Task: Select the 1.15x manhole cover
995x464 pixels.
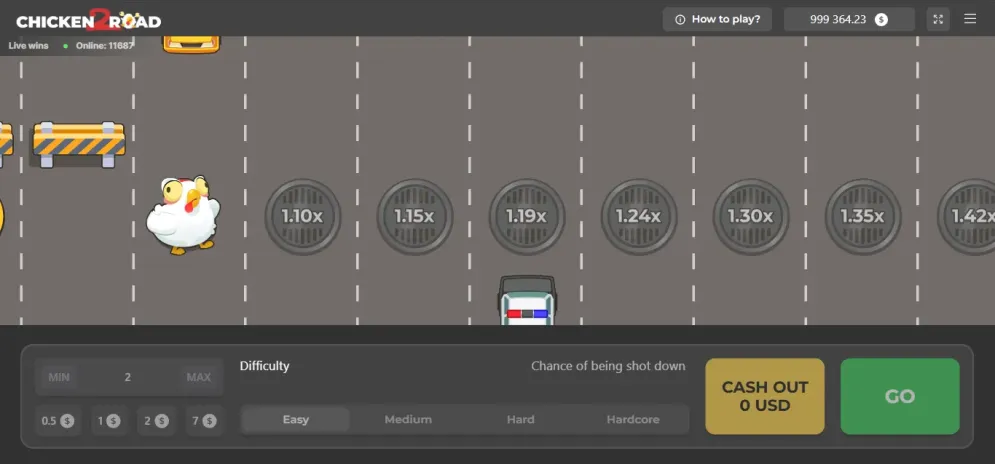Action: point(415,216)
